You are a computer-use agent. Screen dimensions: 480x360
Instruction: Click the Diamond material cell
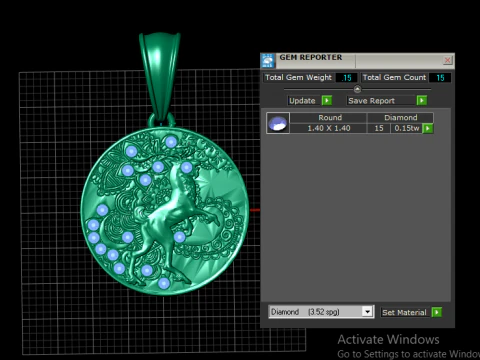tap(400, 118)
